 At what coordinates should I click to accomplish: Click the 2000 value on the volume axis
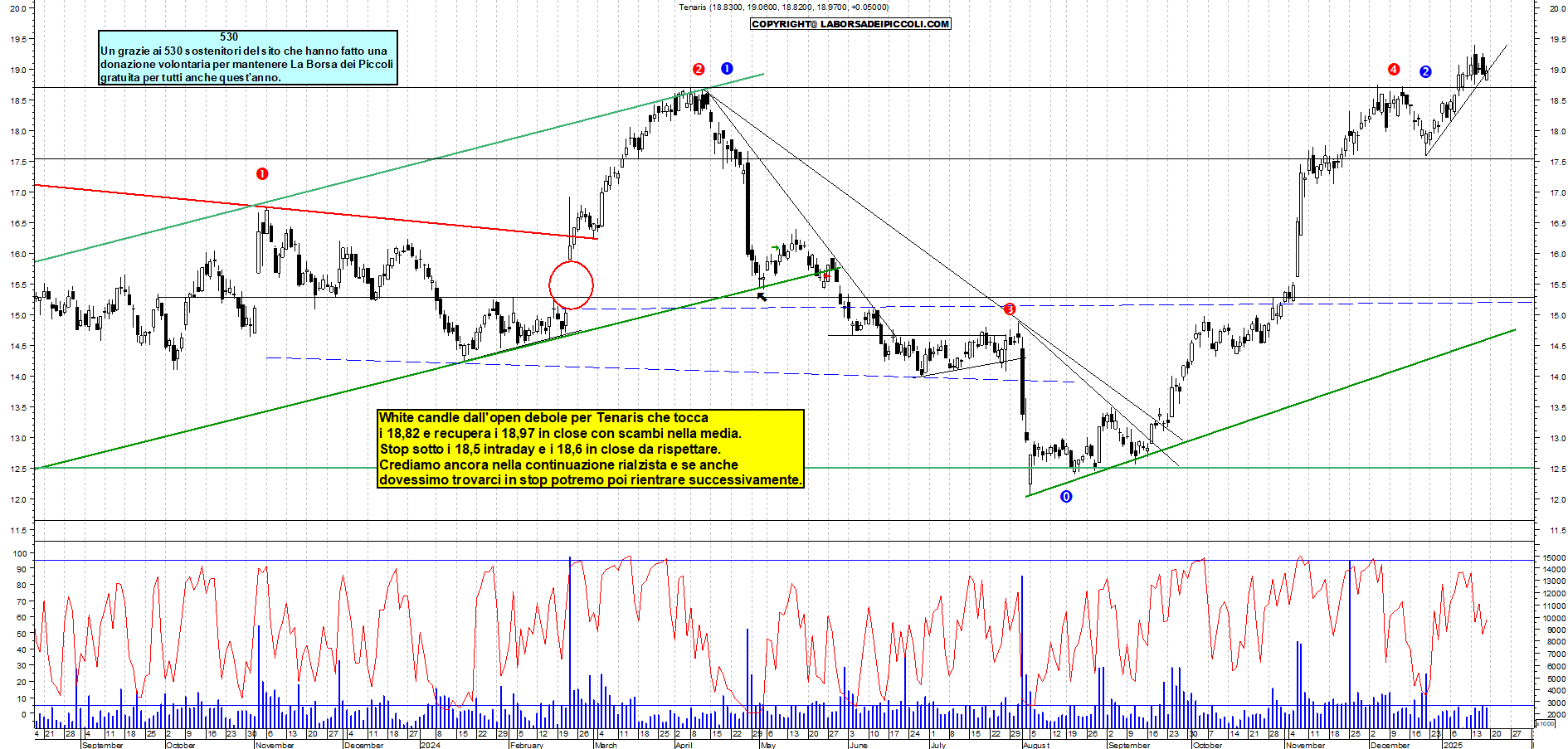(1556, 714)
